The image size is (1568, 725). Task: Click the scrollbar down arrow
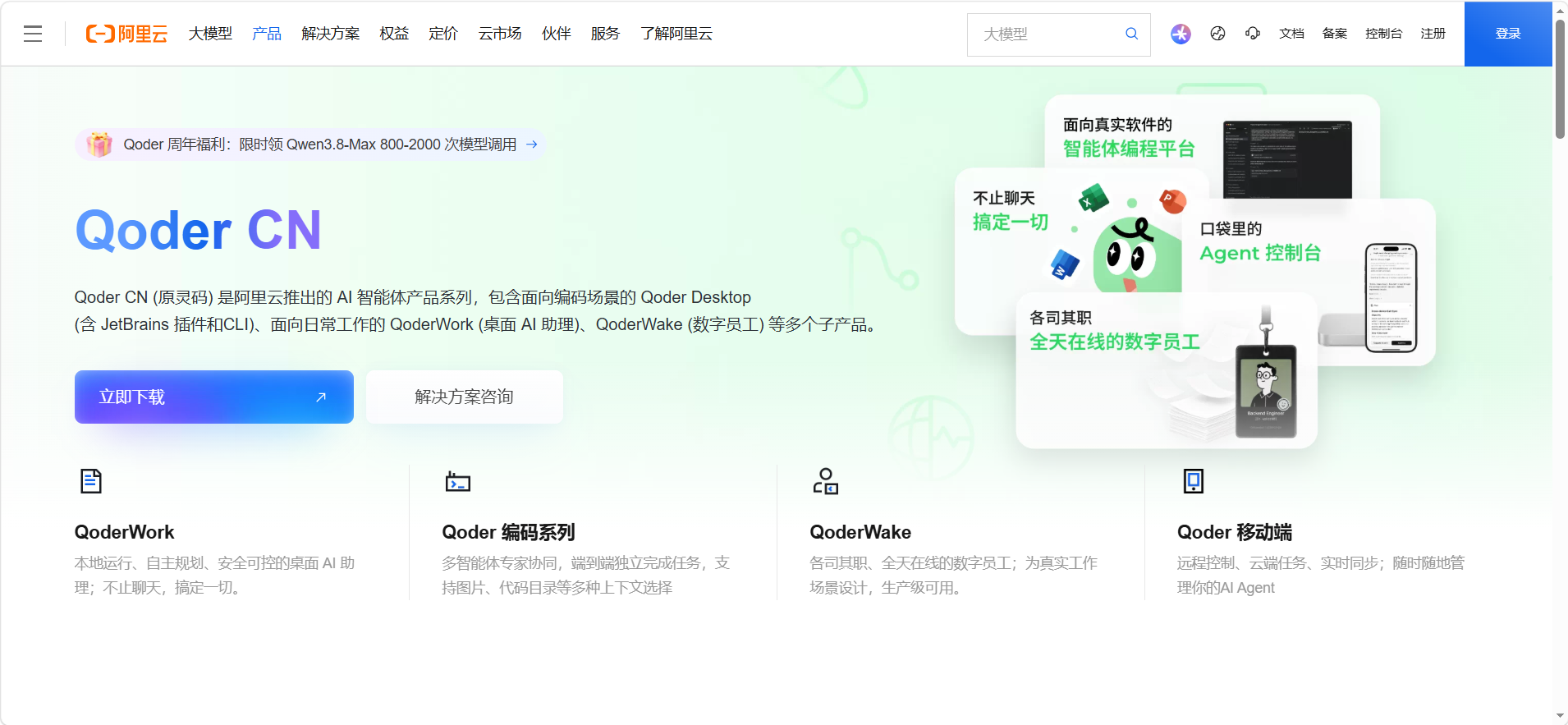(x=1560, y=717)
